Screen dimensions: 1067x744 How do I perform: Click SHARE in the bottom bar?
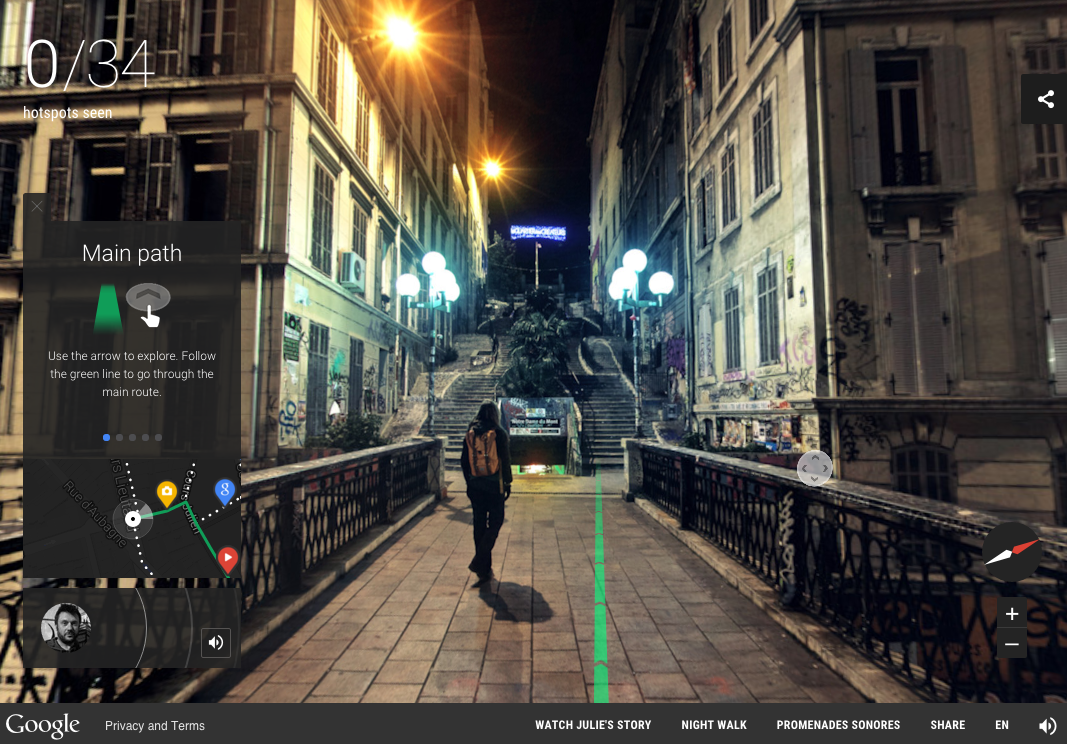click(947, 725)
